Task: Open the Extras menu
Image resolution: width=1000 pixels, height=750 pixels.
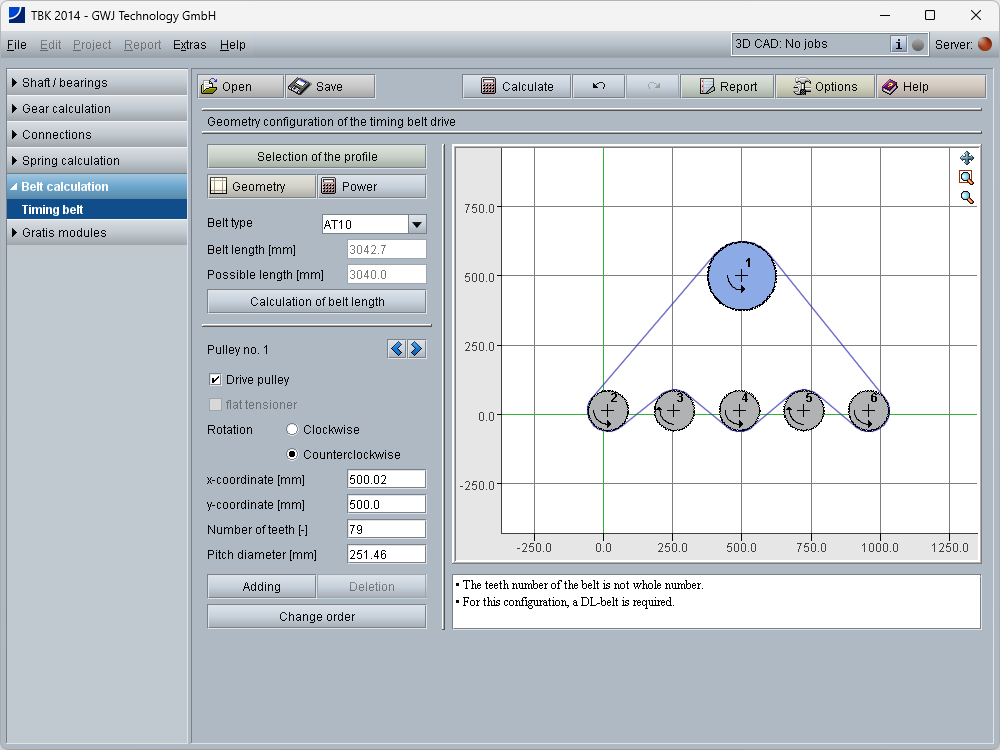Action: [x=189, y=45]
